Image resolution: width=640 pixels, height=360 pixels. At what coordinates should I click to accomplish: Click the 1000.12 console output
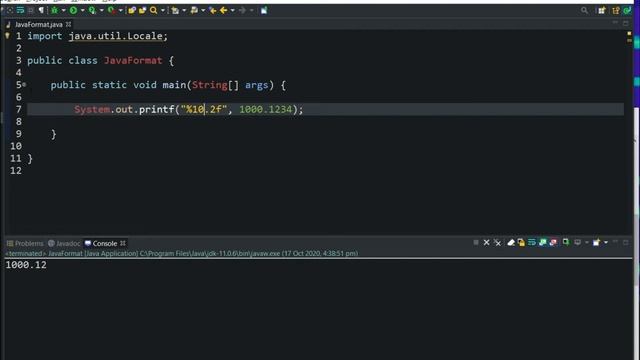26,265
